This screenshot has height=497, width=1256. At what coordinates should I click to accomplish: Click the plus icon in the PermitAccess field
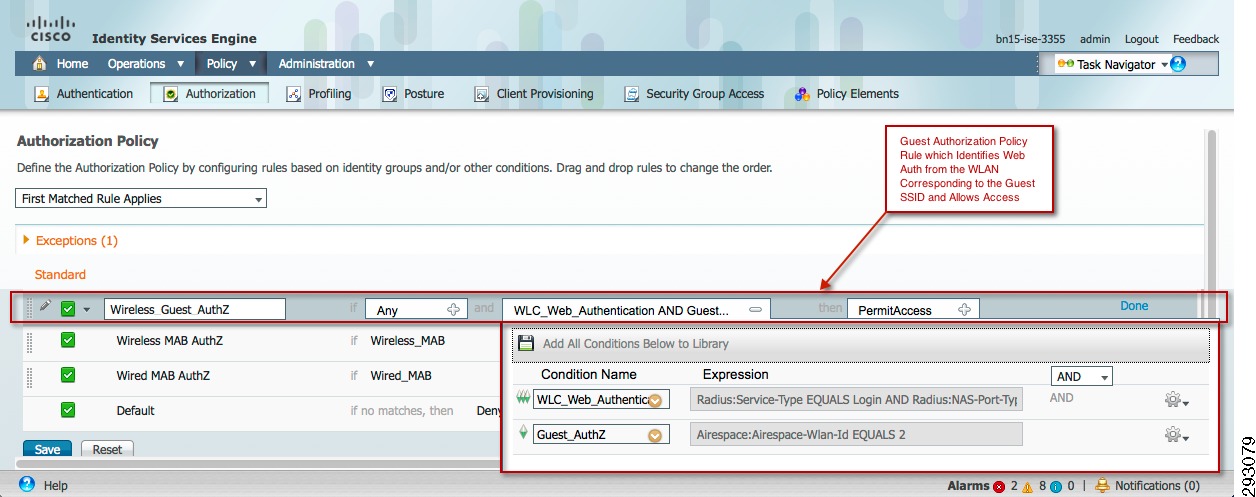(965, 310)
